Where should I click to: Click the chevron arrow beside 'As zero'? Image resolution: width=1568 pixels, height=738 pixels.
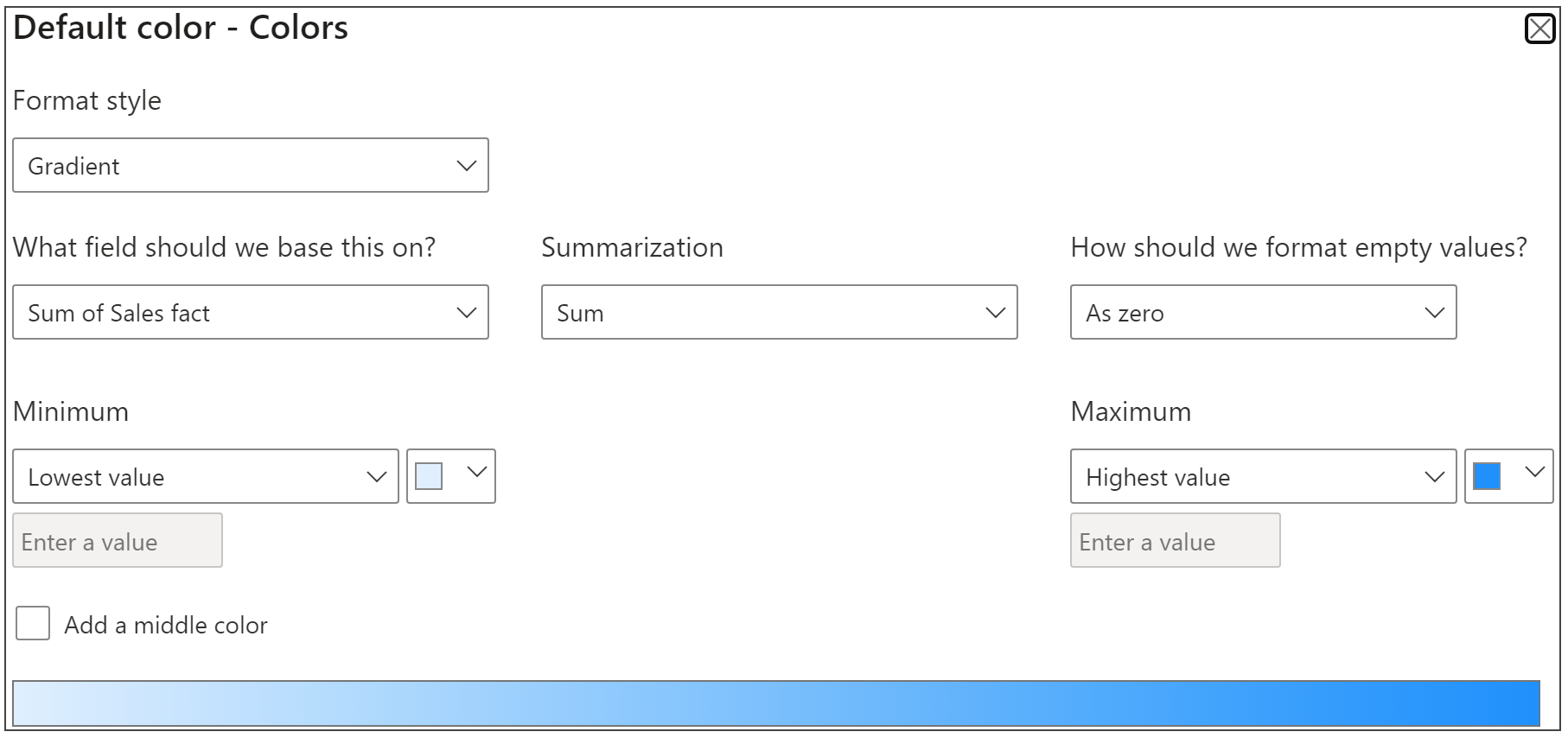1434,312
